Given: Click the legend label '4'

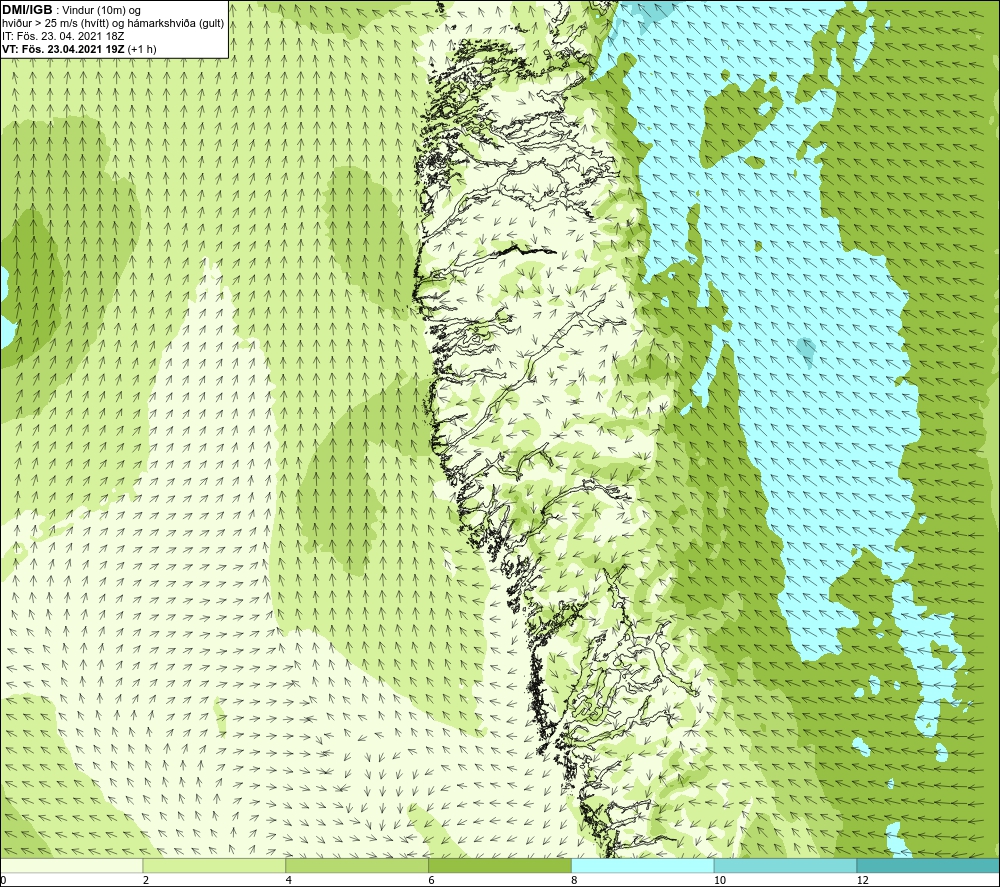Looking at the screenshot, I should click(289, 880).
